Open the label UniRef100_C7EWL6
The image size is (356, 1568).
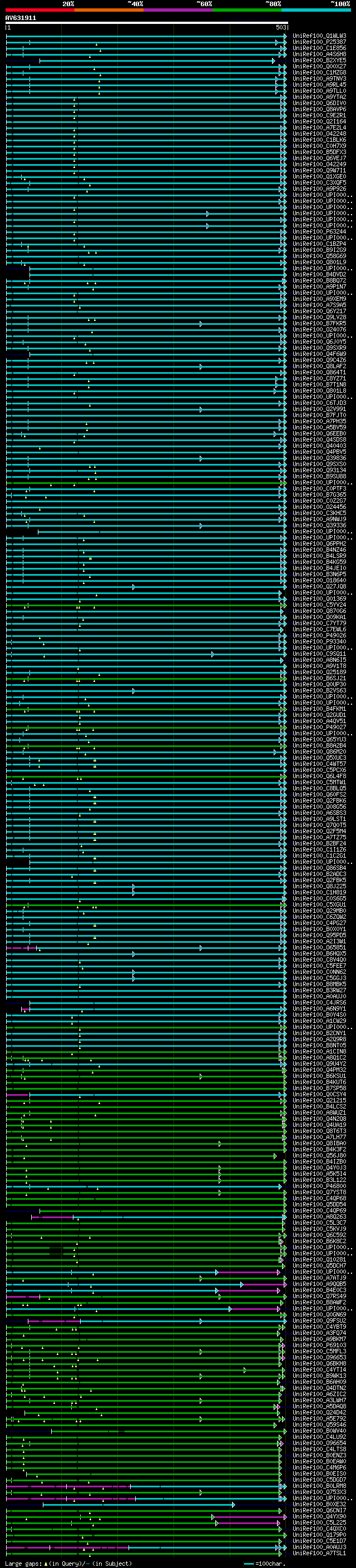(319, 630)
